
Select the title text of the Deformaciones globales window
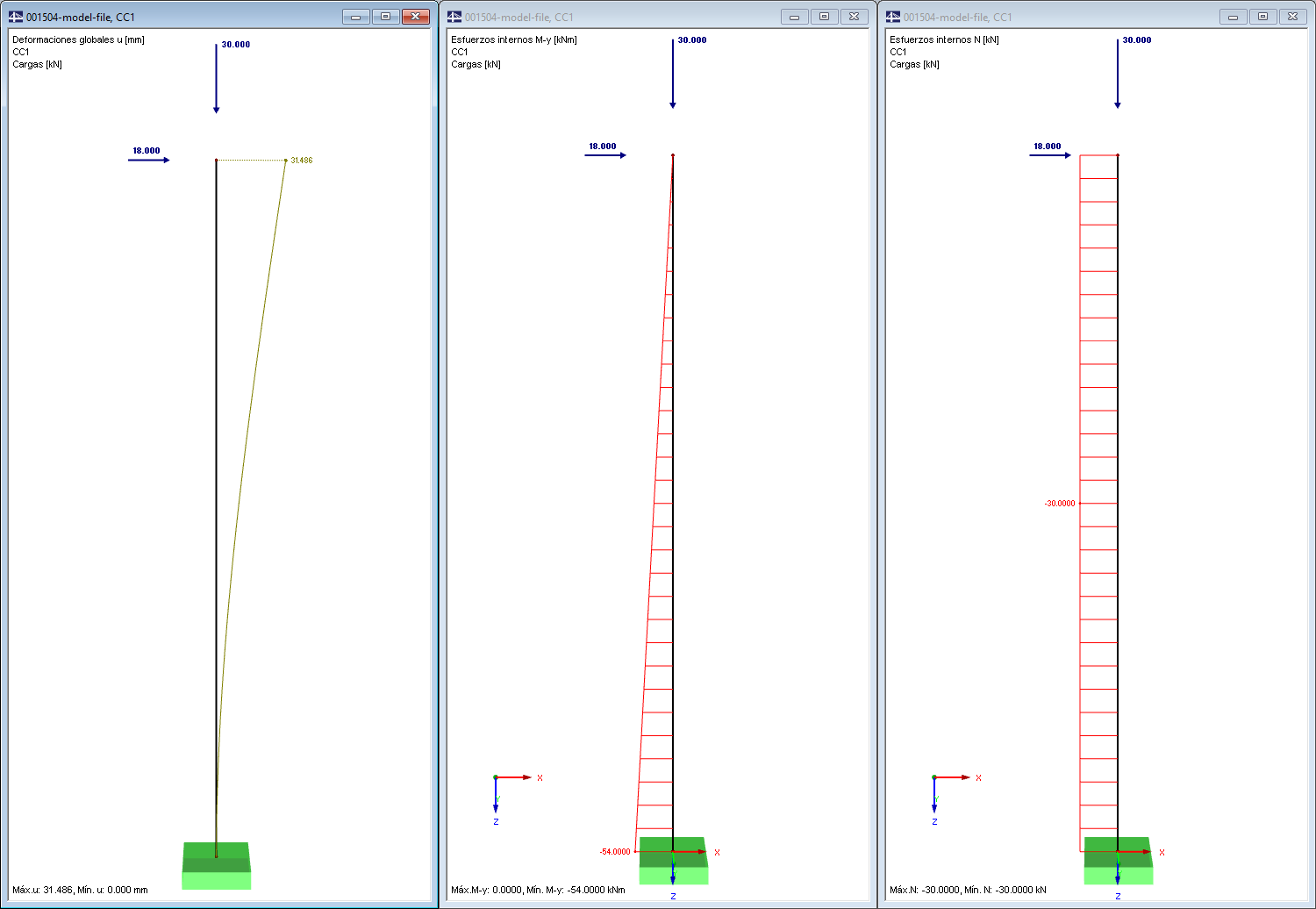[x=81, y=18]
